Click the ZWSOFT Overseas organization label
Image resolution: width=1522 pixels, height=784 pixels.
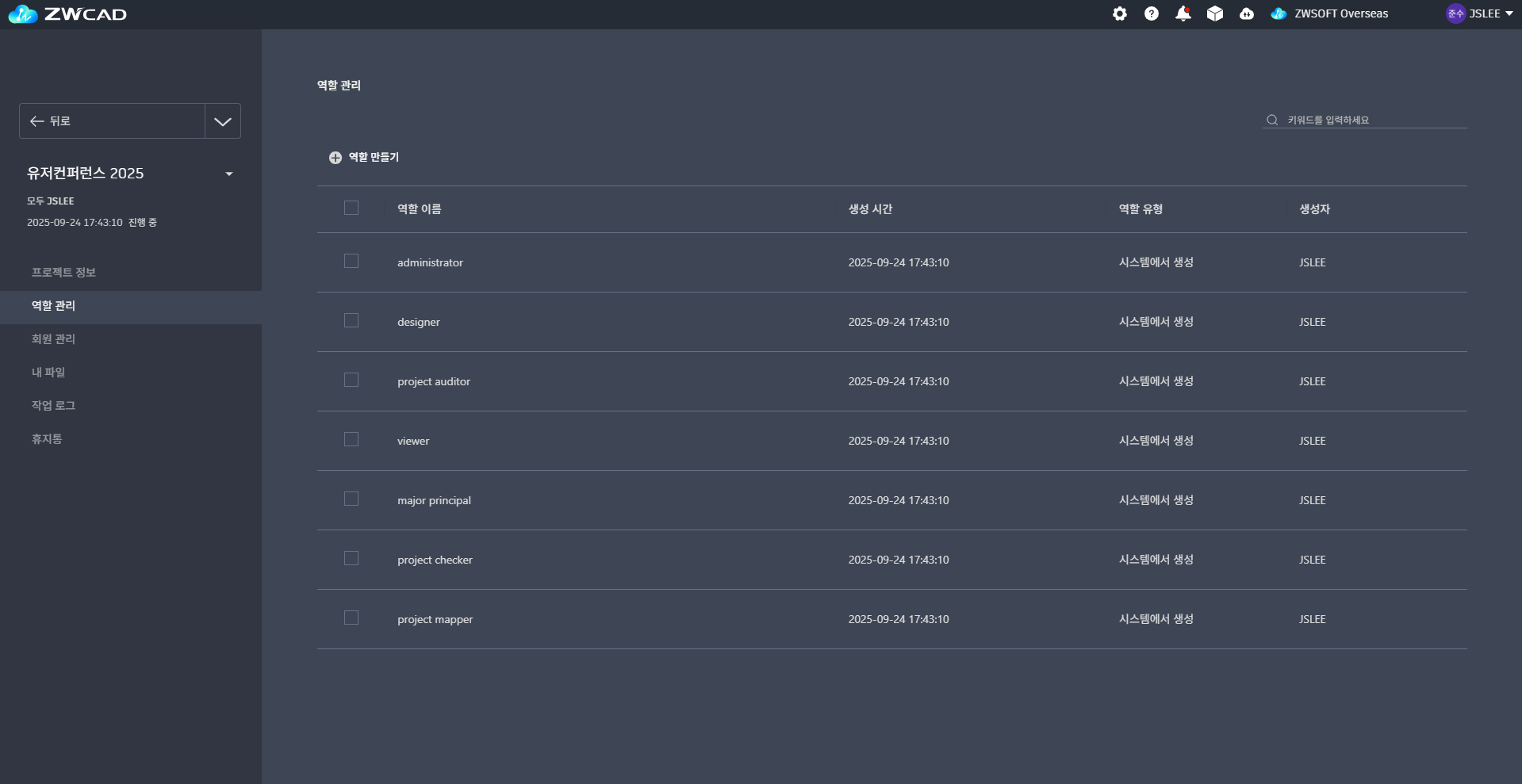pos(1341,13)
